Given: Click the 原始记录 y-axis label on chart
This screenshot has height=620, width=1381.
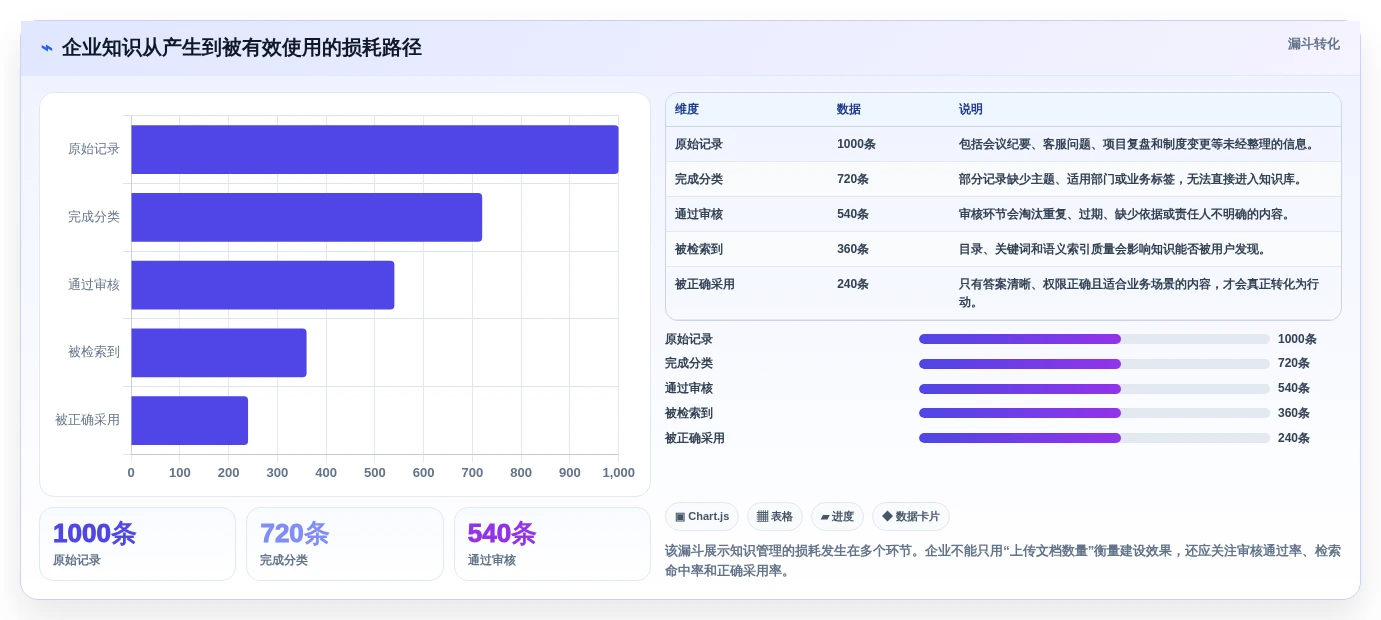Looking at the screenshot, I should tap(94, 149).
